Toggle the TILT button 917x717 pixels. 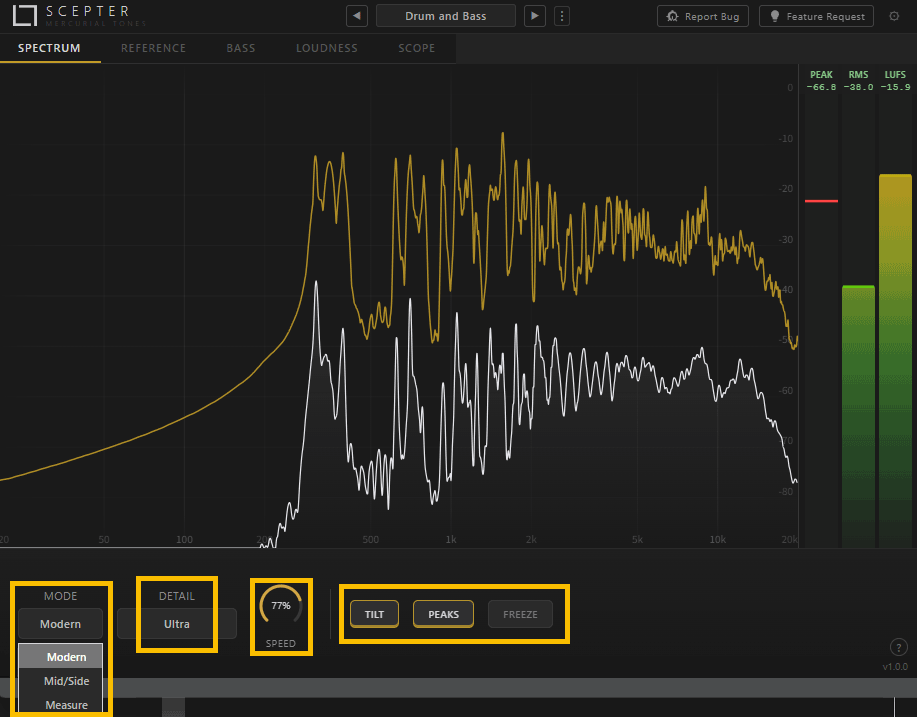click(374, 614)
